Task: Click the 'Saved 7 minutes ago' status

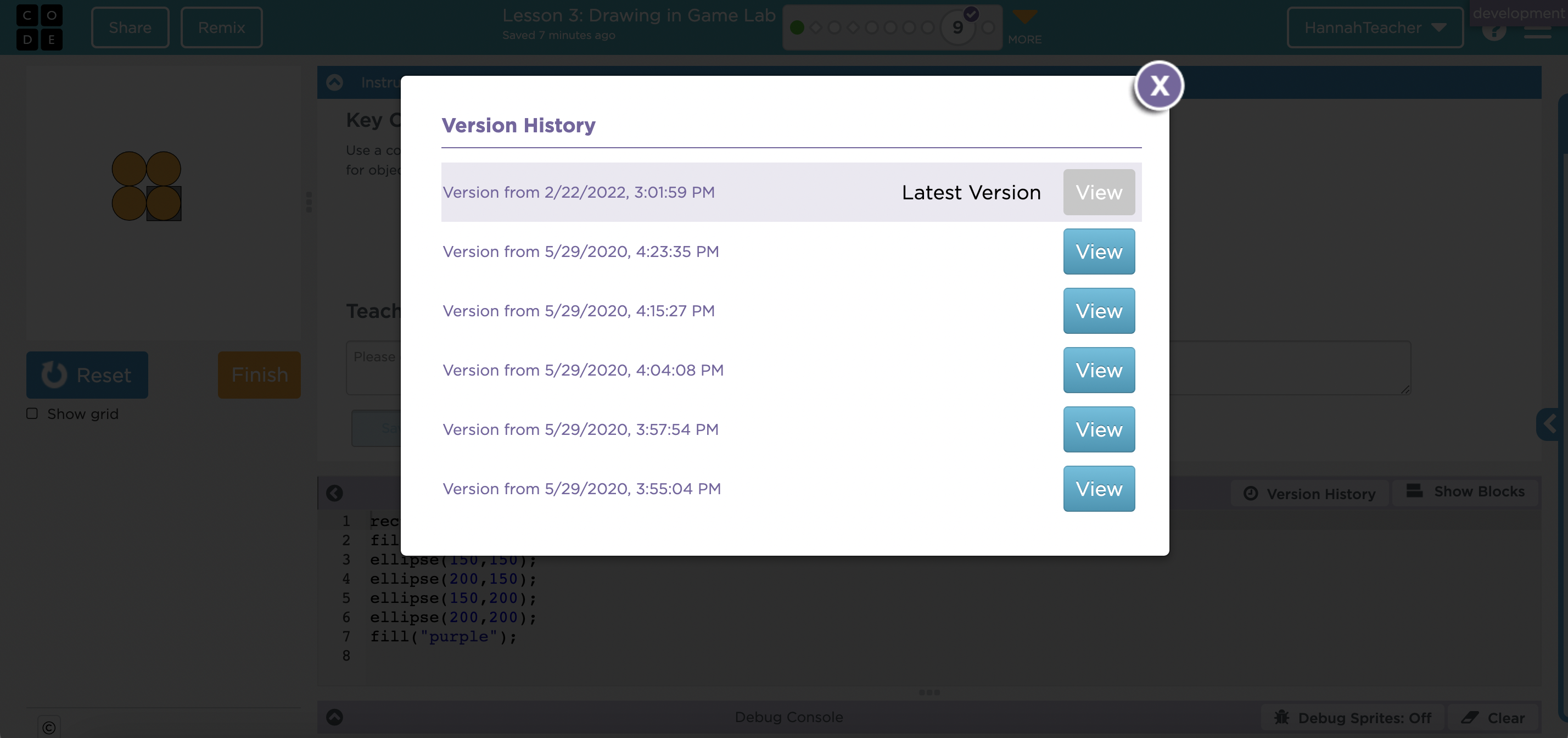Action: point(558,35)
